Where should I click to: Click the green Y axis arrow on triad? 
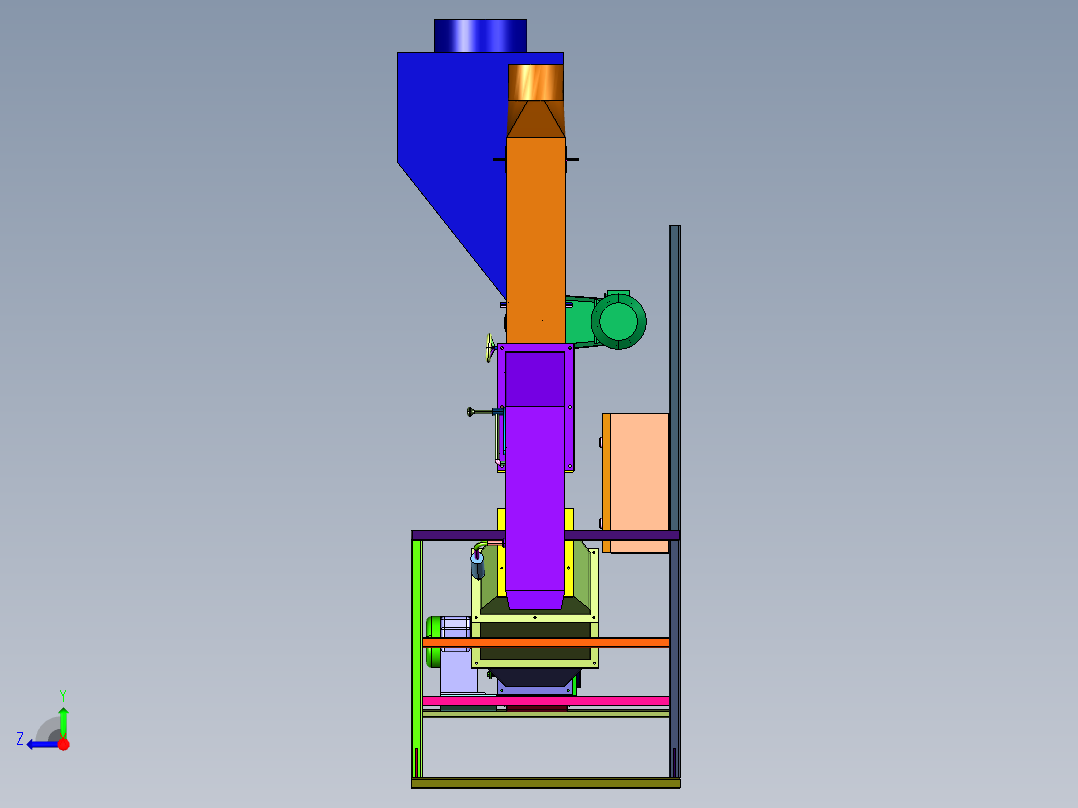[x=63, y=721]
